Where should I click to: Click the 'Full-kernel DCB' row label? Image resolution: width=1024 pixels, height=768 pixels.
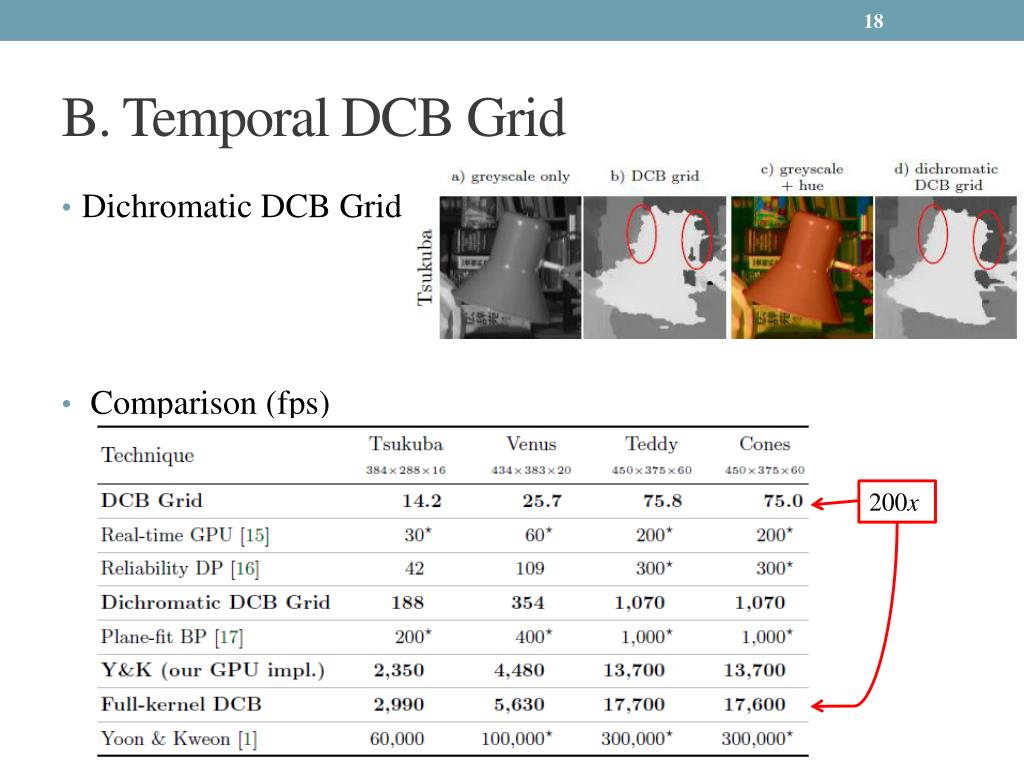(181, 704)
